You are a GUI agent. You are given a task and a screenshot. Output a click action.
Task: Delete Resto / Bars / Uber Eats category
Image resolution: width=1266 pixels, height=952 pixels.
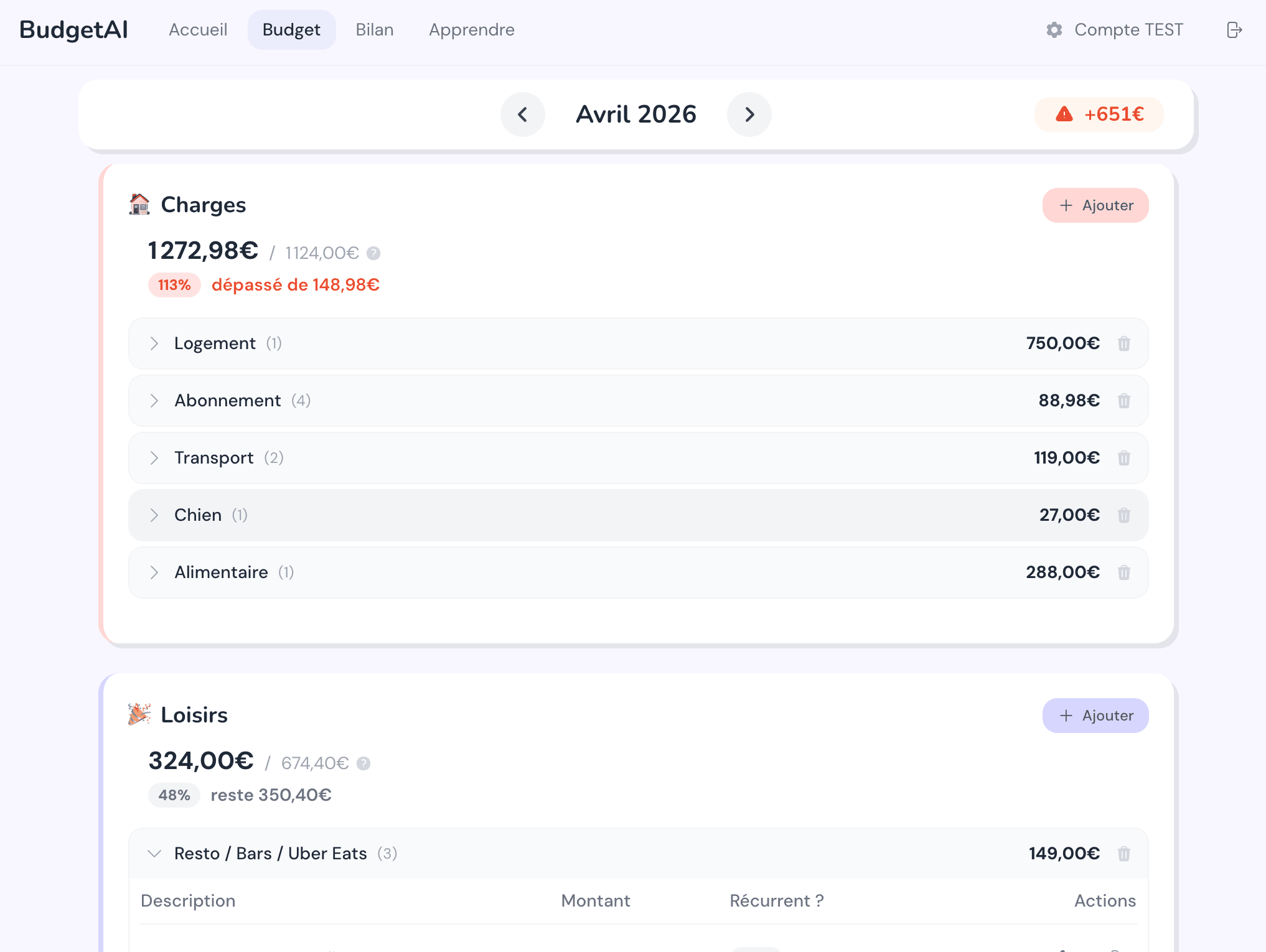[x=1123, y=854]
